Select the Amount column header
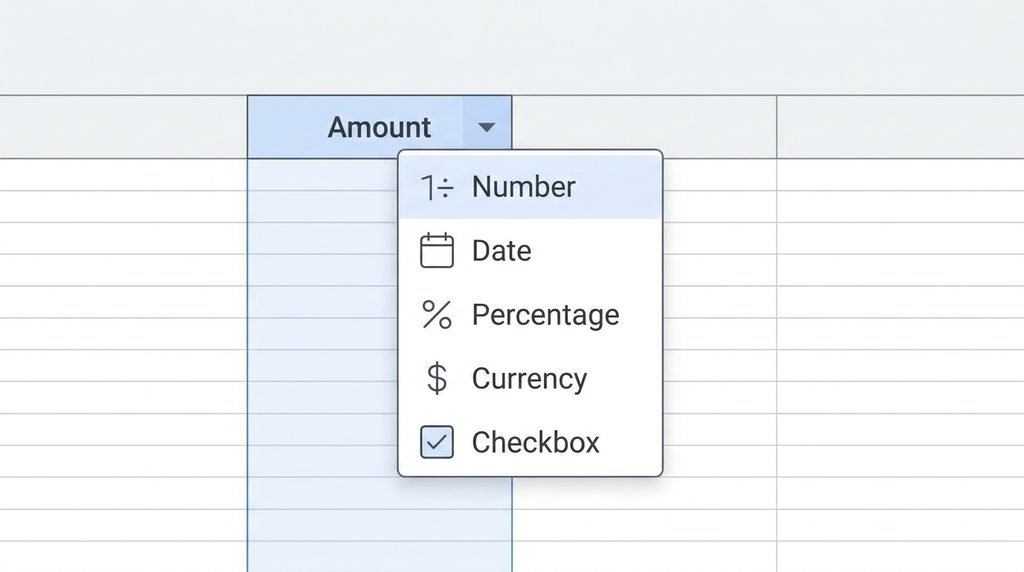The image size is (1024, 572). [379, 127]
